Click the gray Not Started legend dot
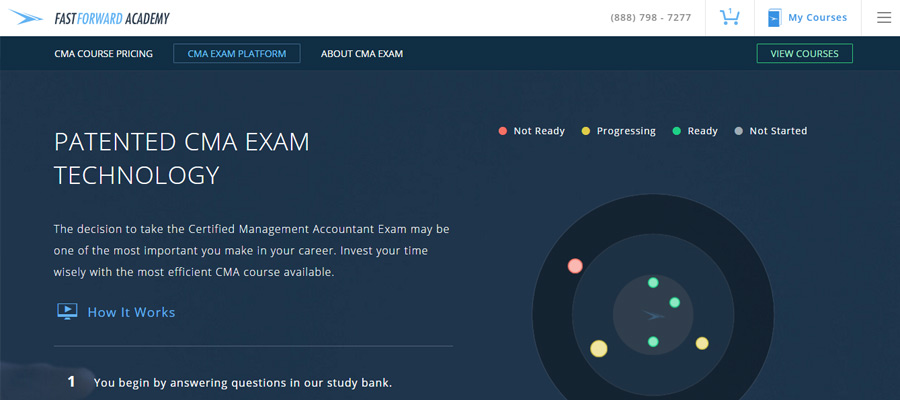The width and height of the screenshot is (900, 400). point(739,131)
